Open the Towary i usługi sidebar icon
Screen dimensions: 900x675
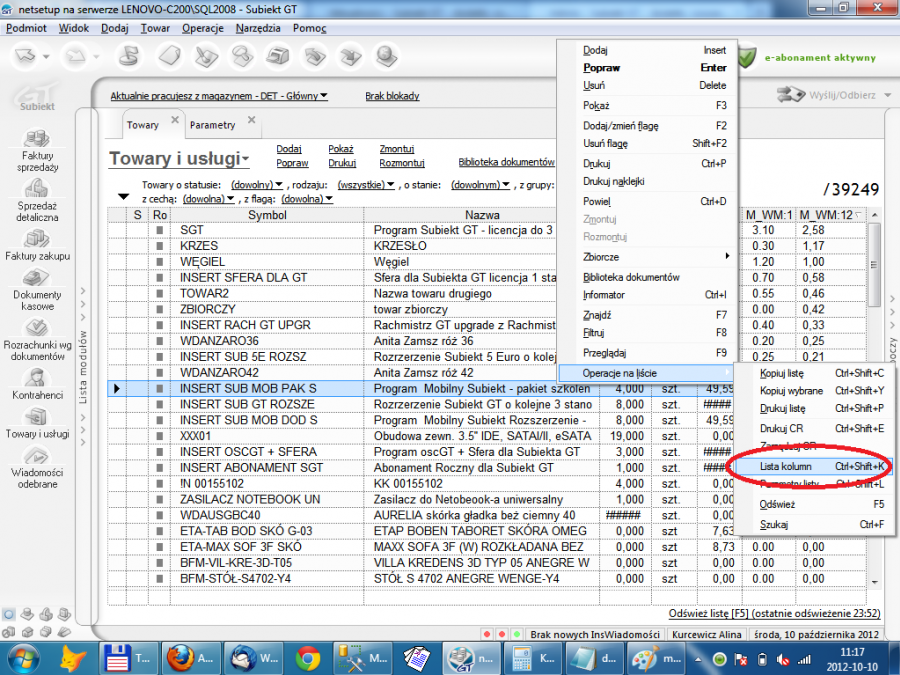[x=37, y=417]
